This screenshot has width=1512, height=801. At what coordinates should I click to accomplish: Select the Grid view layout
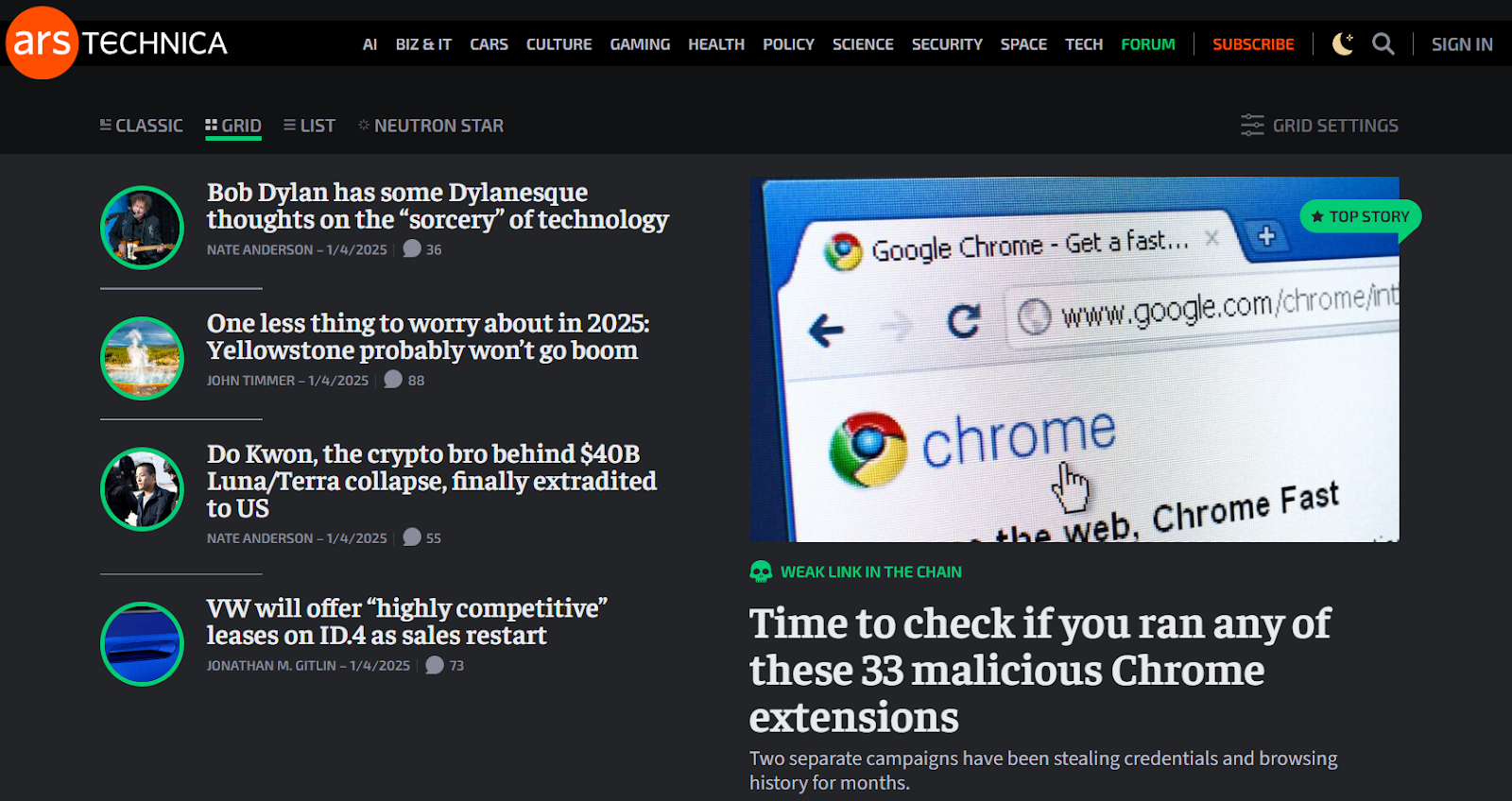click(x=233, y=126)
